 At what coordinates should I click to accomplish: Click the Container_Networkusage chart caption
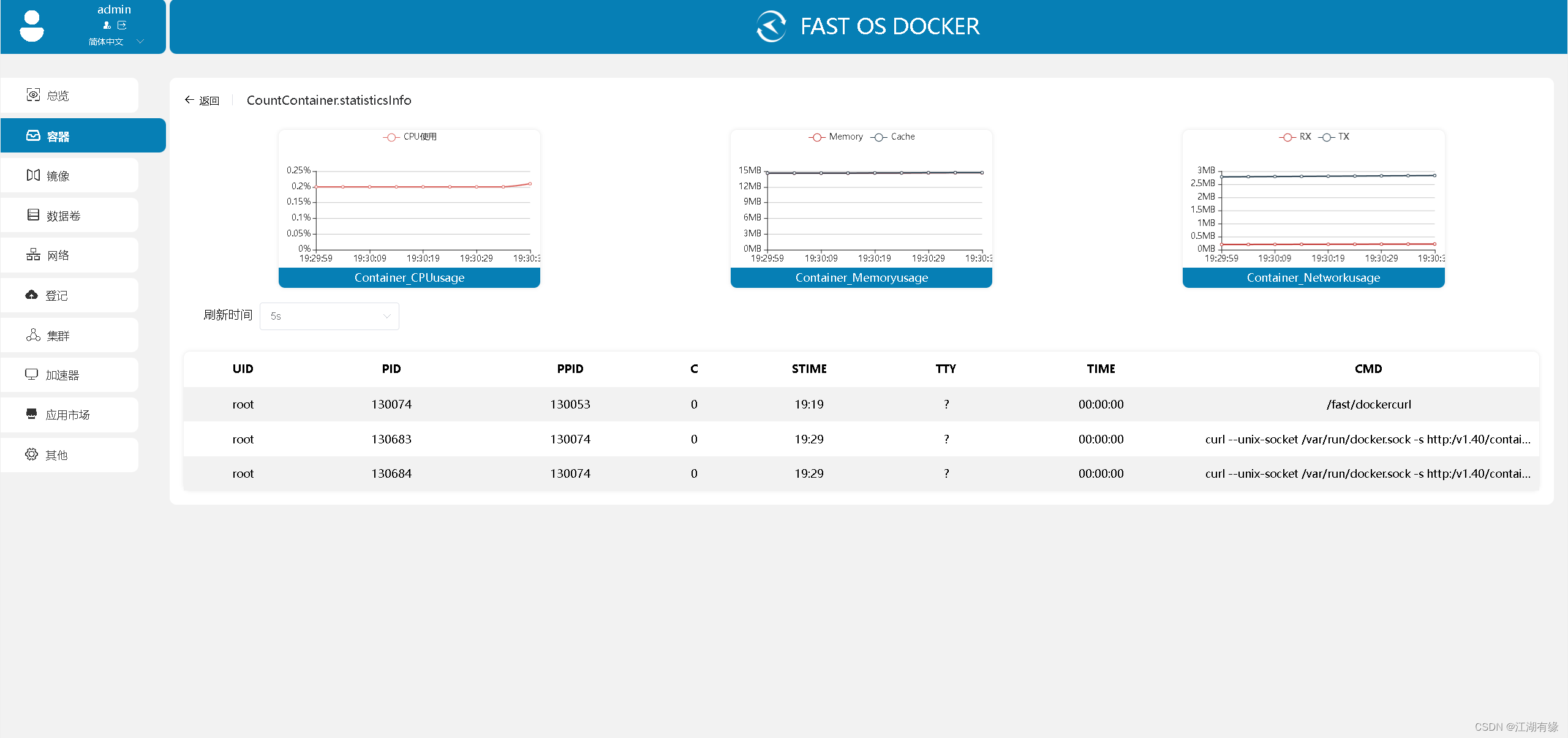[1313, 277]
